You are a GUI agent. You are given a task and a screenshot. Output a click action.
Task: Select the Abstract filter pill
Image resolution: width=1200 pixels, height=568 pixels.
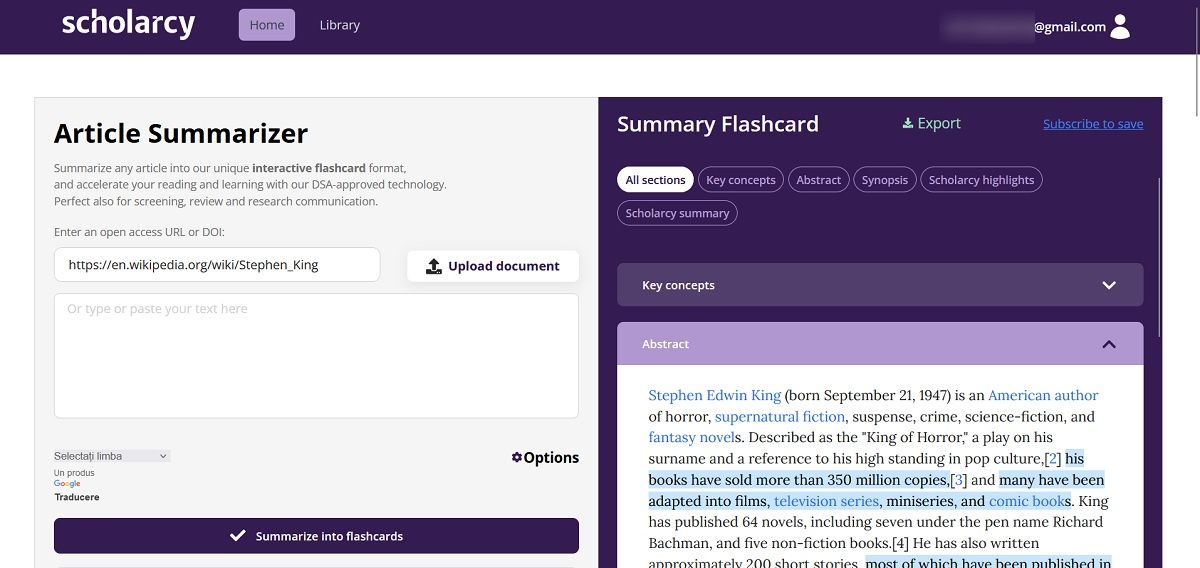coord(819,180)
